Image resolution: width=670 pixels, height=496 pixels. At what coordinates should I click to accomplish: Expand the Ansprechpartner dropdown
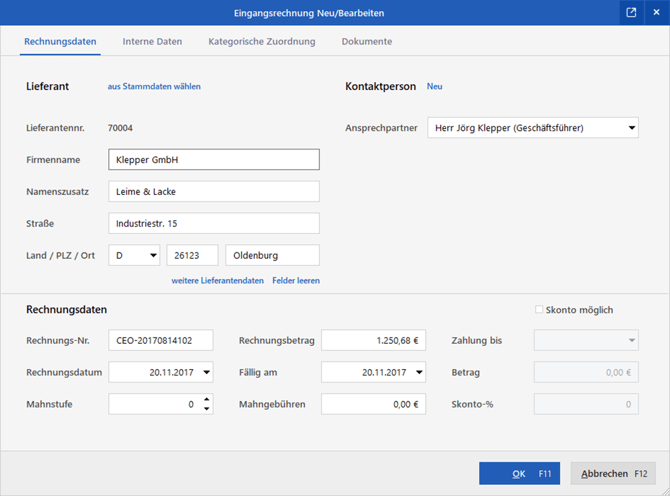pos(631,128)
